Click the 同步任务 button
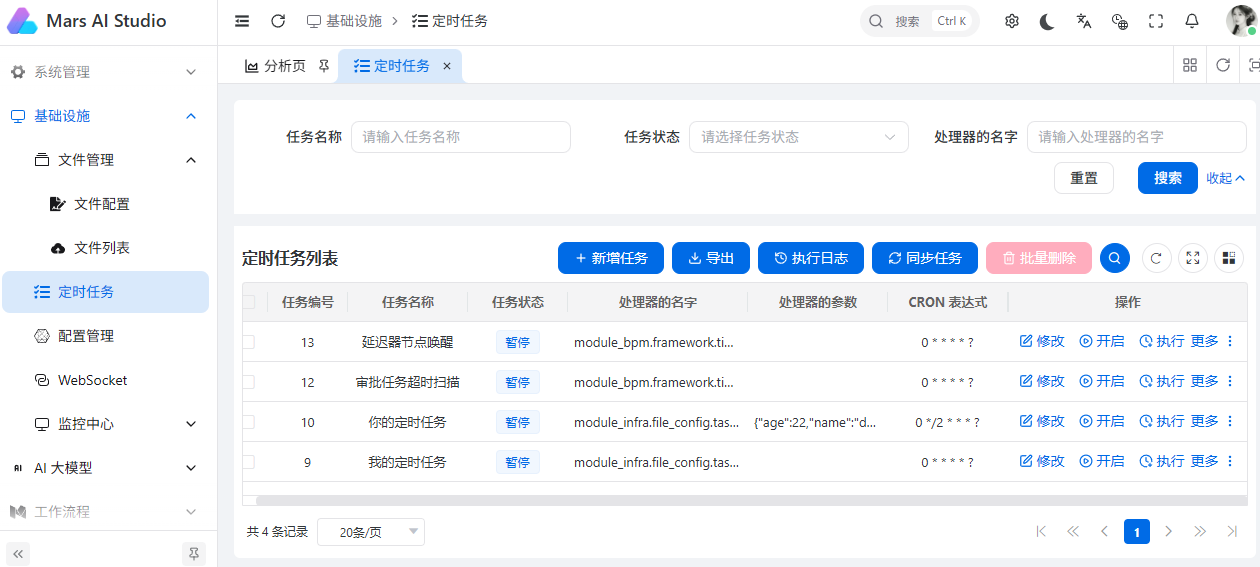Viewport: 1260px width, 567px height. coord(925,258)
